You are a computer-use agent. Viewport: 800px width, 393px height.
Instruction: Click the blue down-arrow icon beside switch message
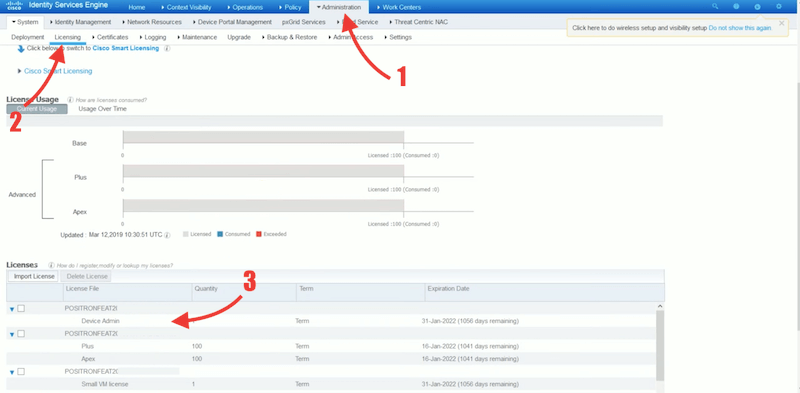[21, 48]
